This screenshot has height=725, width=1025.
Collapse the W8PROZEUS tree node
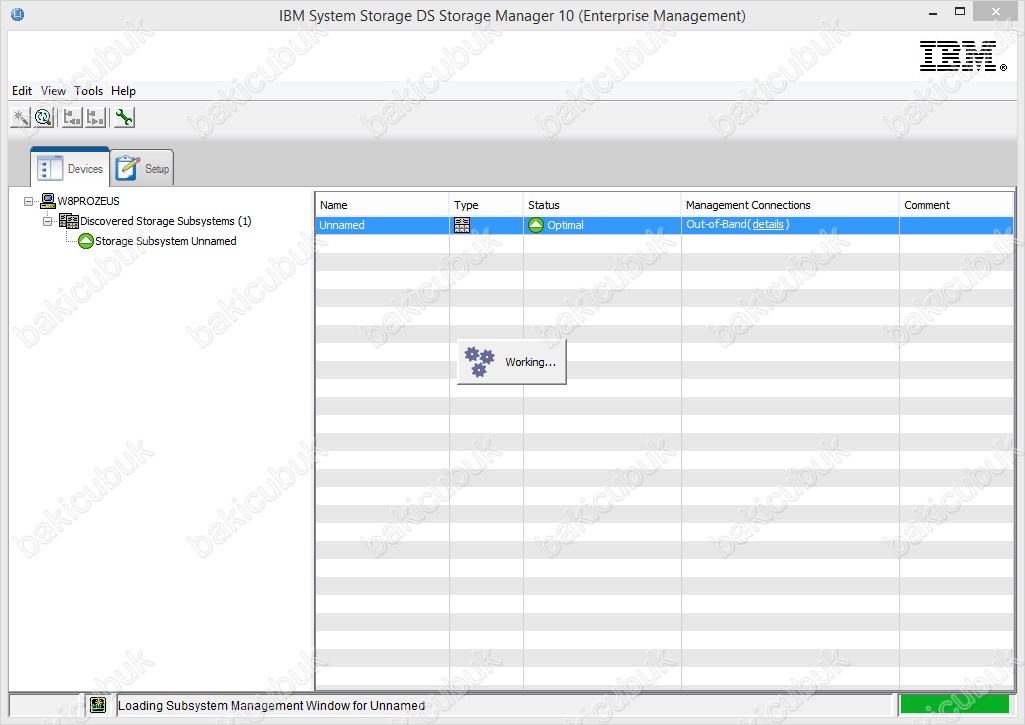(x=28, y=201)
